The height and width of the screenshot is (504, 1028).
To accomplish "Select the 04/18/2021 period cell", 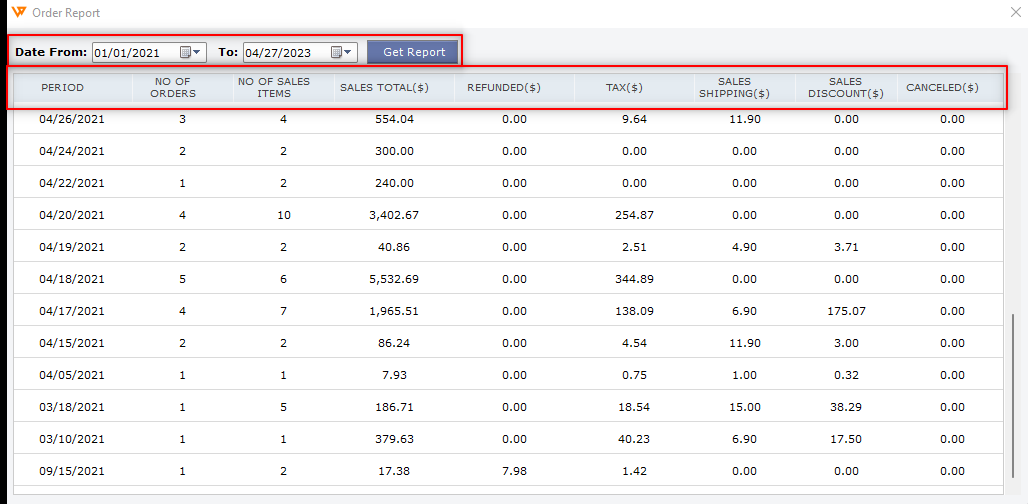I will click(x=71, y=279).
